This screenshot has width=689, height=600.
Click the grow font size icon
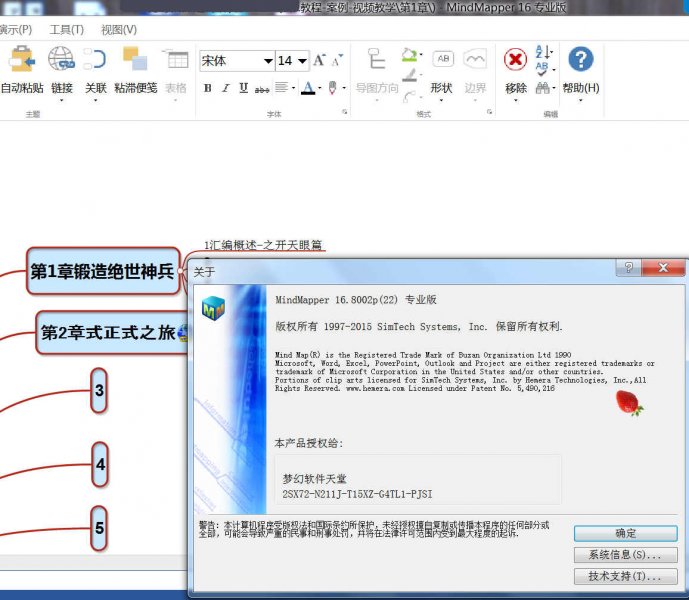[x=319, y=60]
